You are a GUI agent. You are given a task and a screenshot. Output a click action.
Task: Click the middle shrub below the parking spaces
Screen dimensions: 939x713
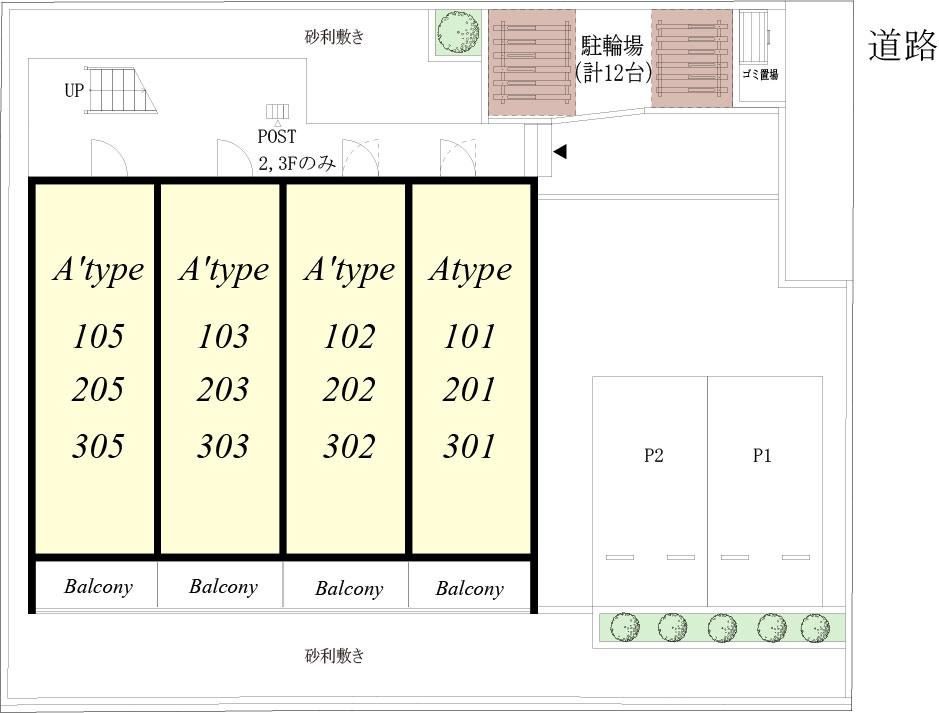tap(721, 628)
